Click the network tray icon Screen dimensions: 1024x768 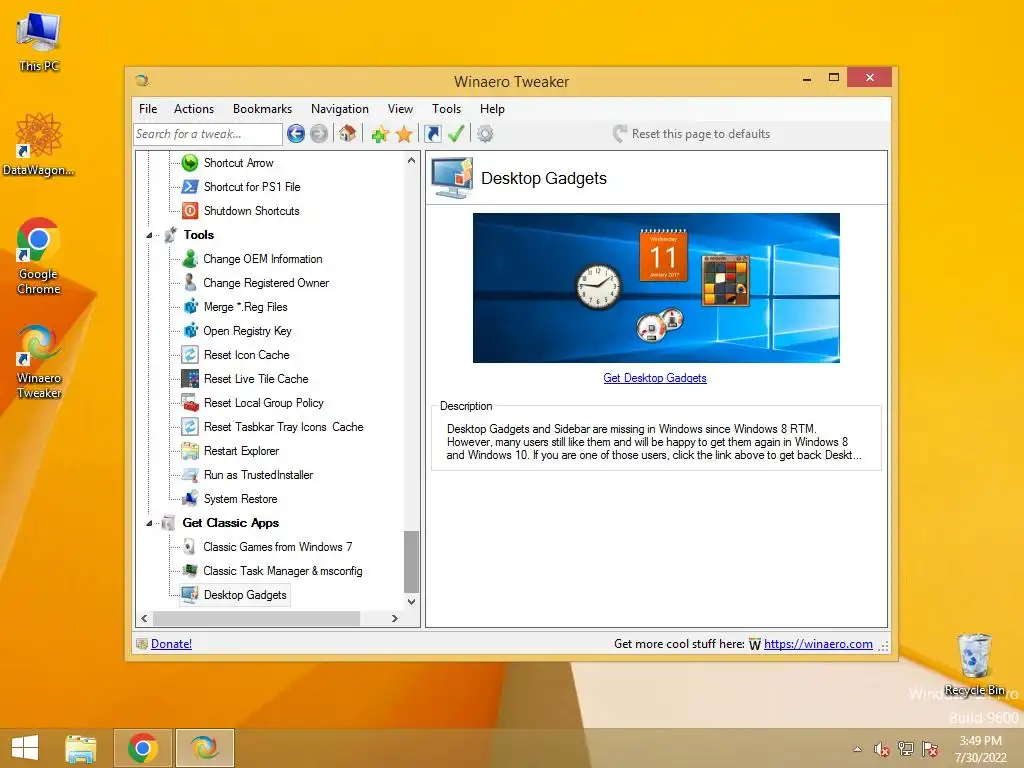click(x=906, y=749)
